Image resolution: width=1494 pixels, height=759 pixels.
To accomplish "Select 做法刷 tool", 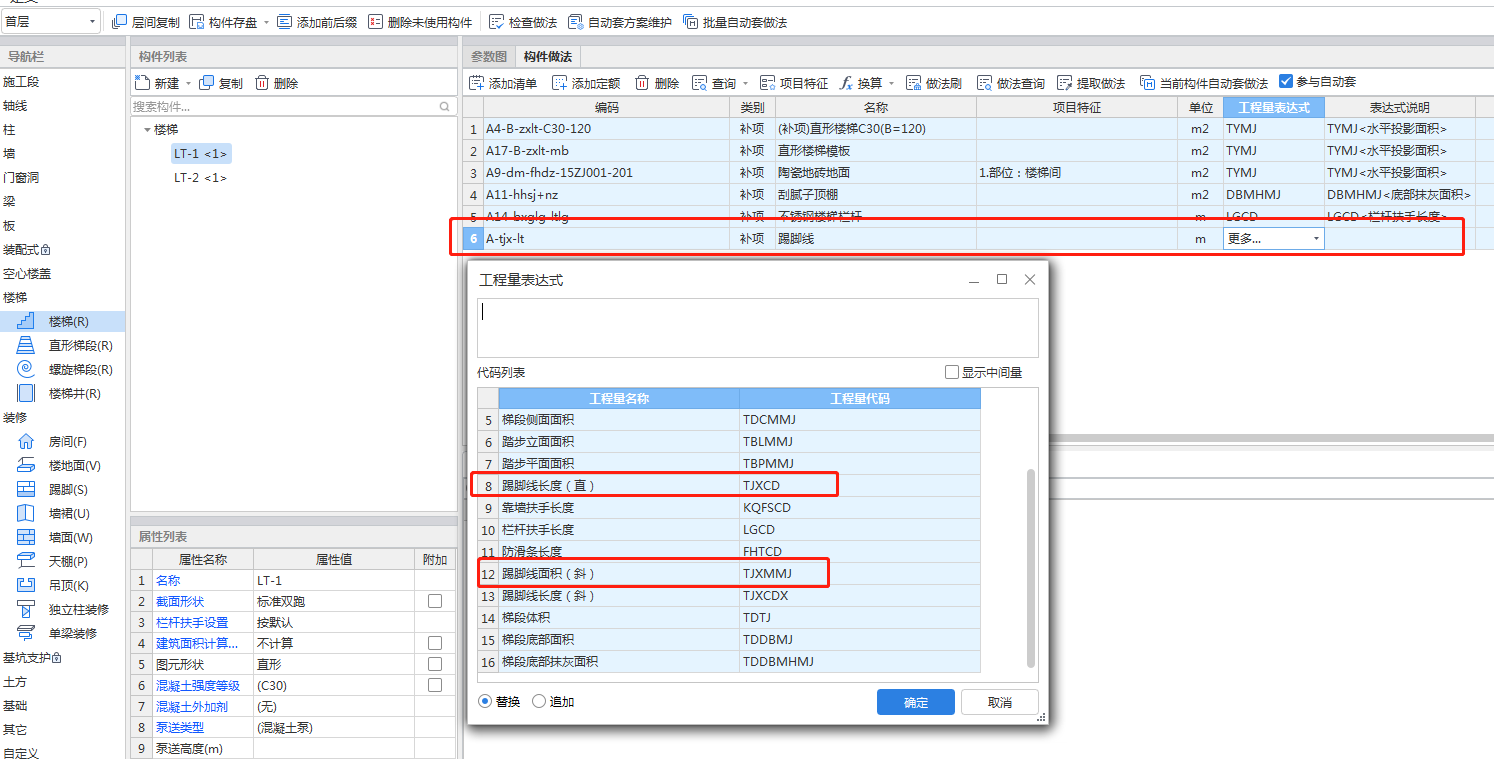I will (934, 83).
